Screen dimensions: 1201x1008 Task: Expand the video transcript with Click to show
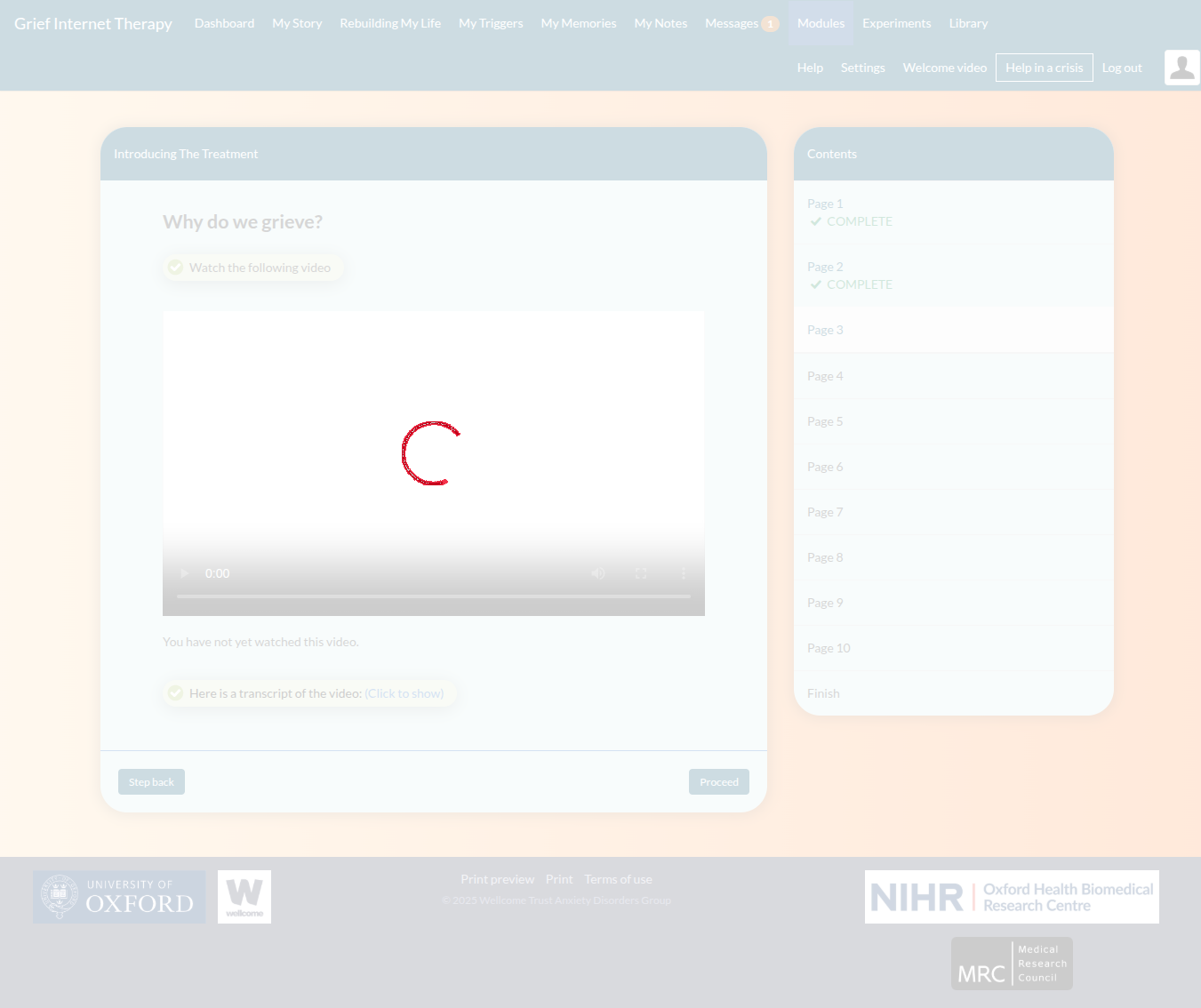tap(404, 693)
